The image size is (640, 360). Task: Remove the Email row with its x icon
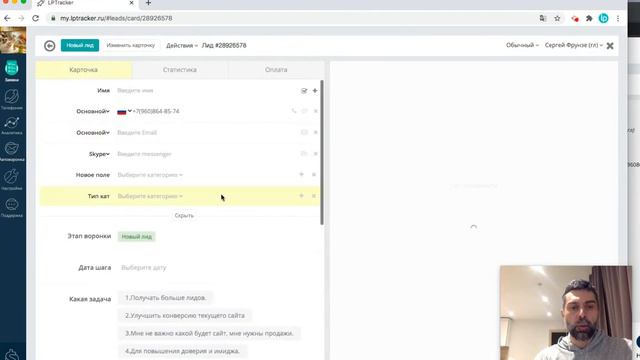coord(315,132)
